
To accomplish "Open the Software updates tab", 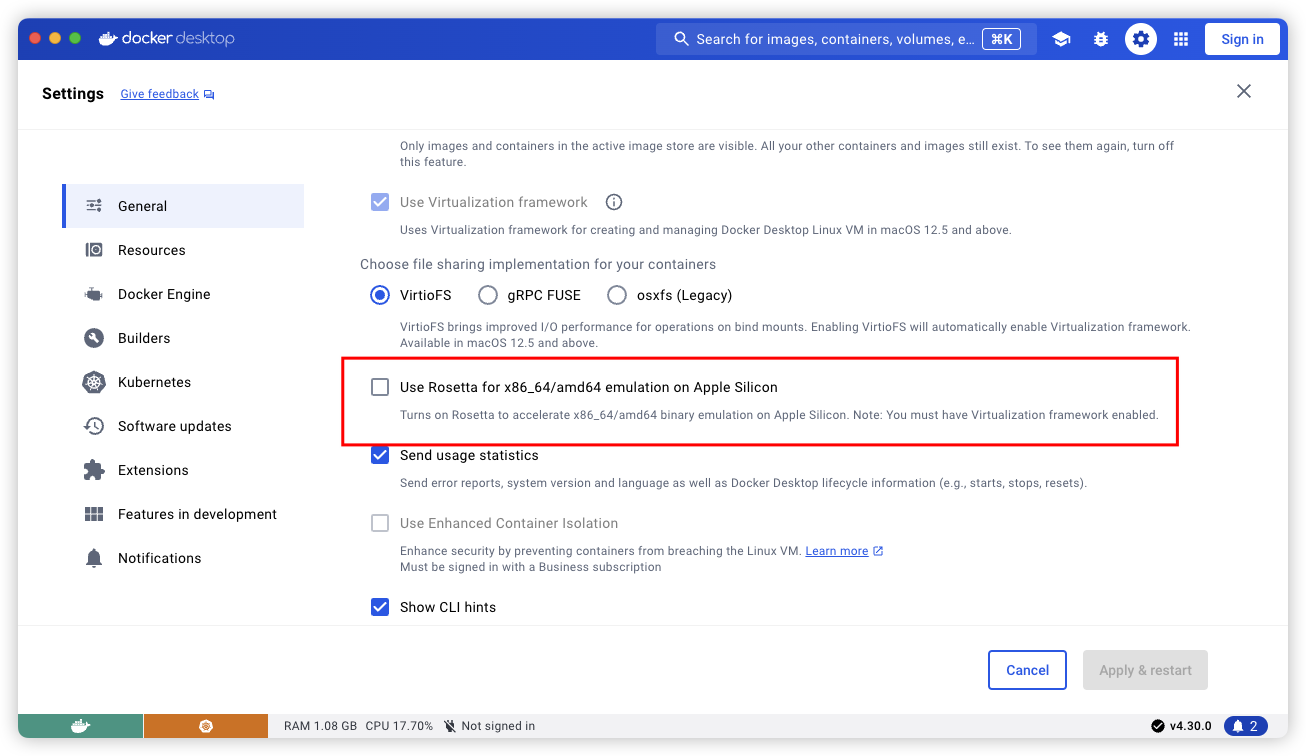I will (183, 426).
